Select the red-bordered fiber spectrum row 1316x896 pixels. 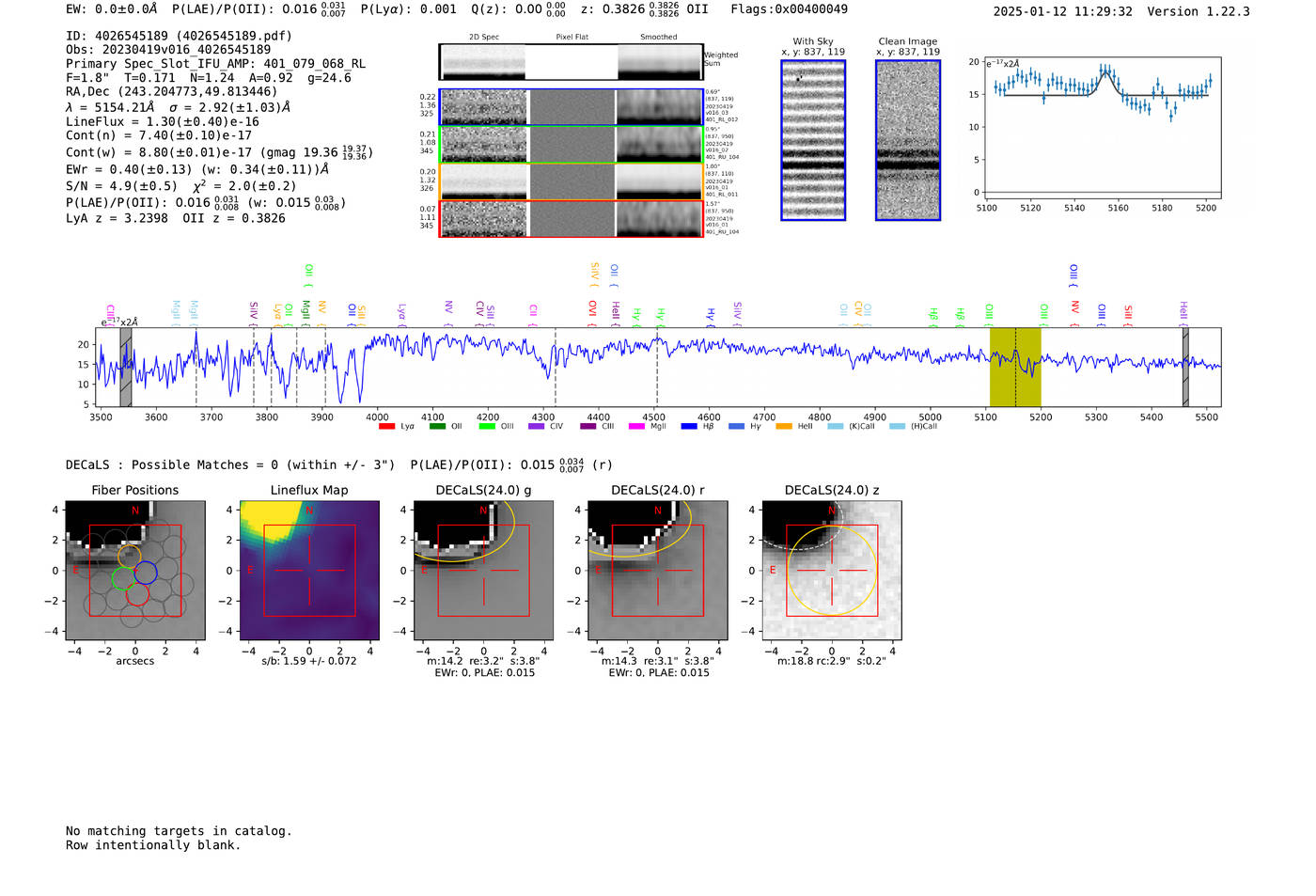pyautogui.click(x=572, y=219)
